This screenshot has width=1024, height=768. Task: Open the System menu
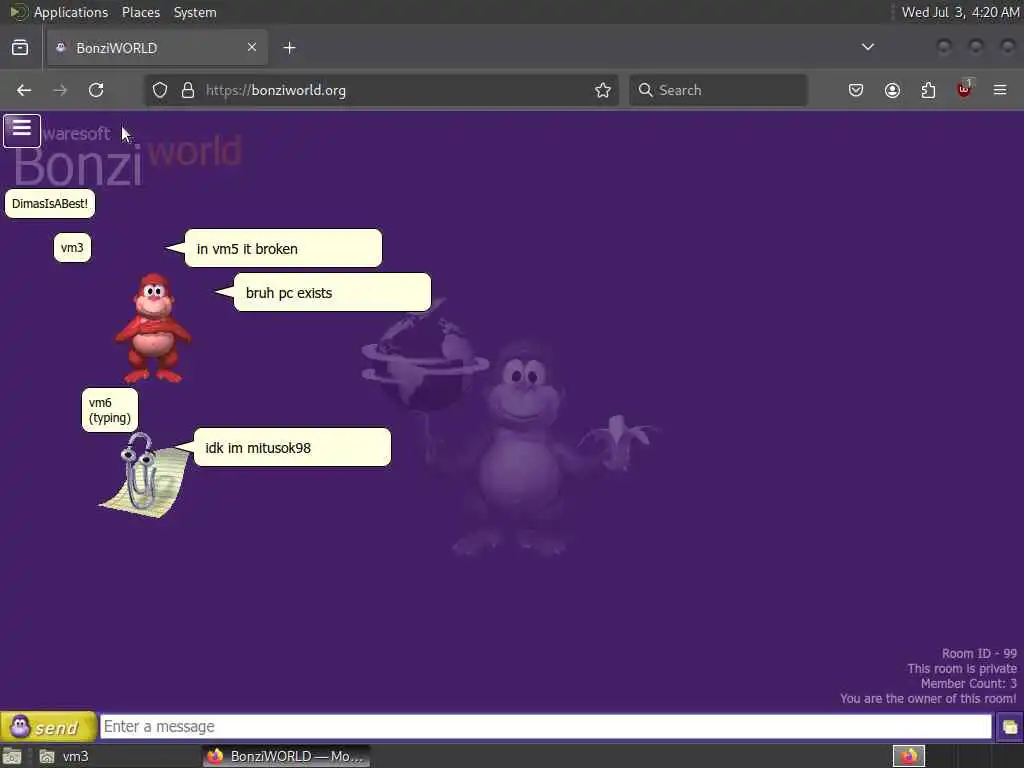pos(195,12)
